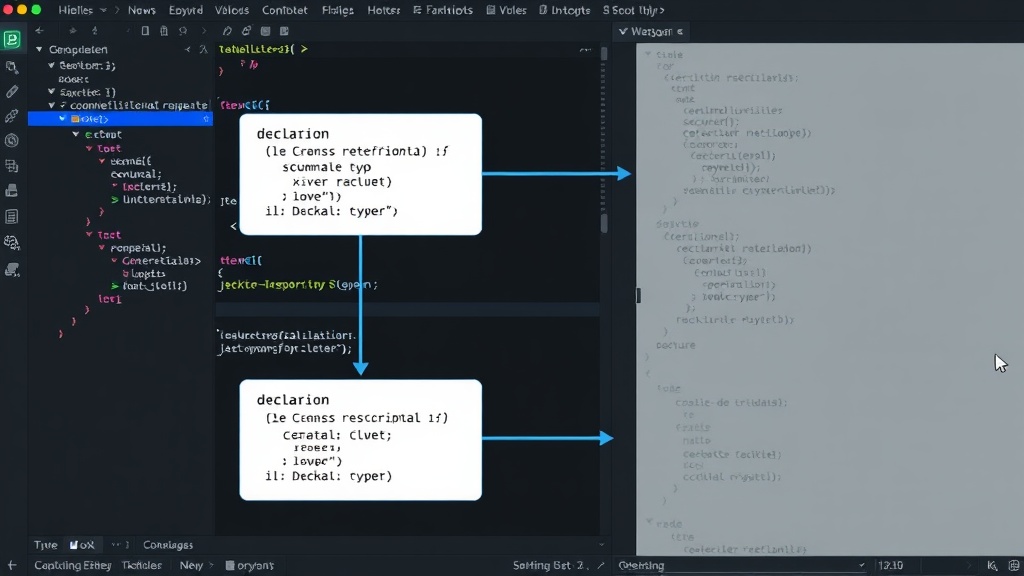Viewport: 1024px width, 576px height.
Task: Open the document list icon in the left sidebar
Action: [12, 216]
